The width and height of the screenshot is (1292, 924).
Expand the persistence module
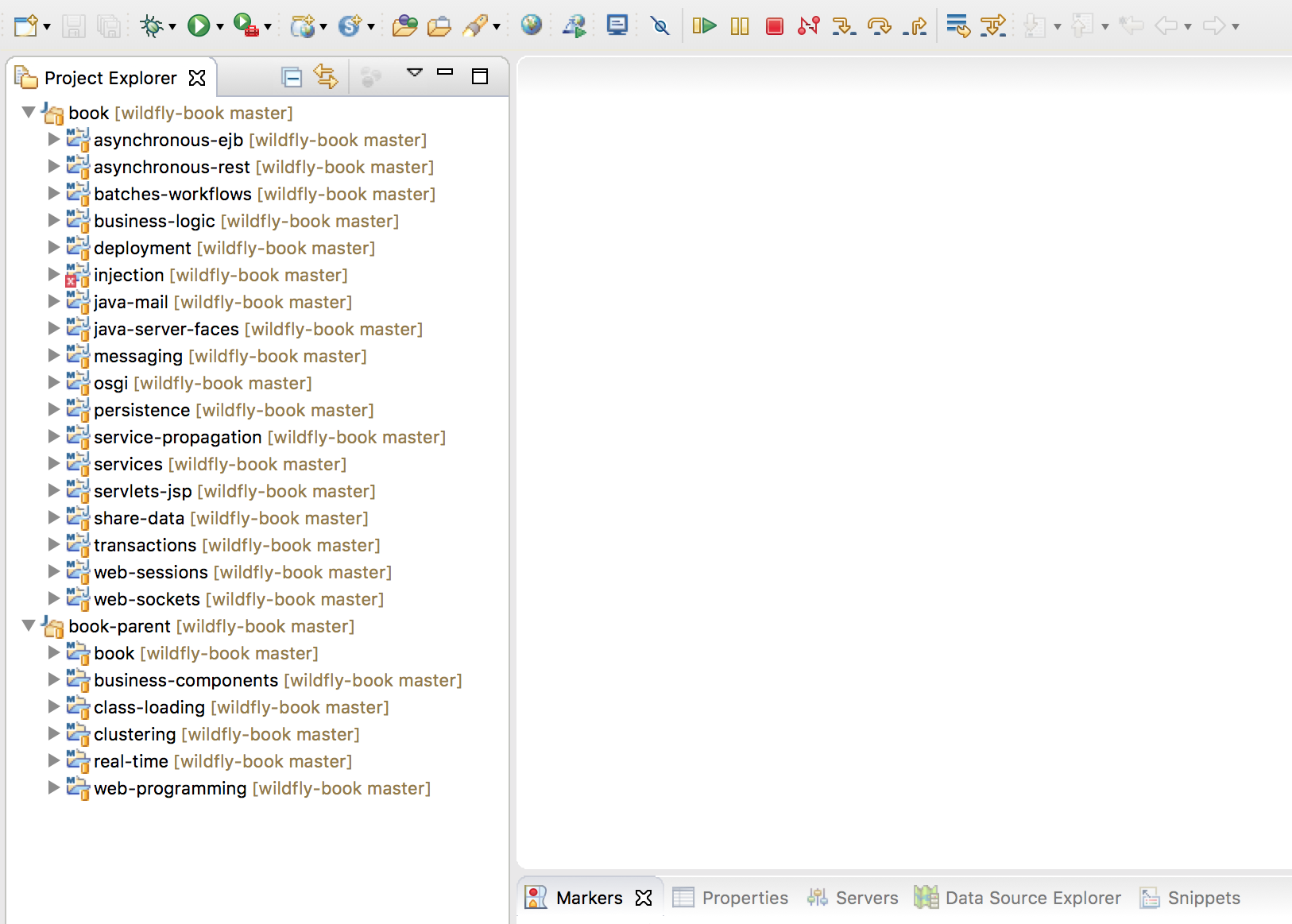point(54,409)
